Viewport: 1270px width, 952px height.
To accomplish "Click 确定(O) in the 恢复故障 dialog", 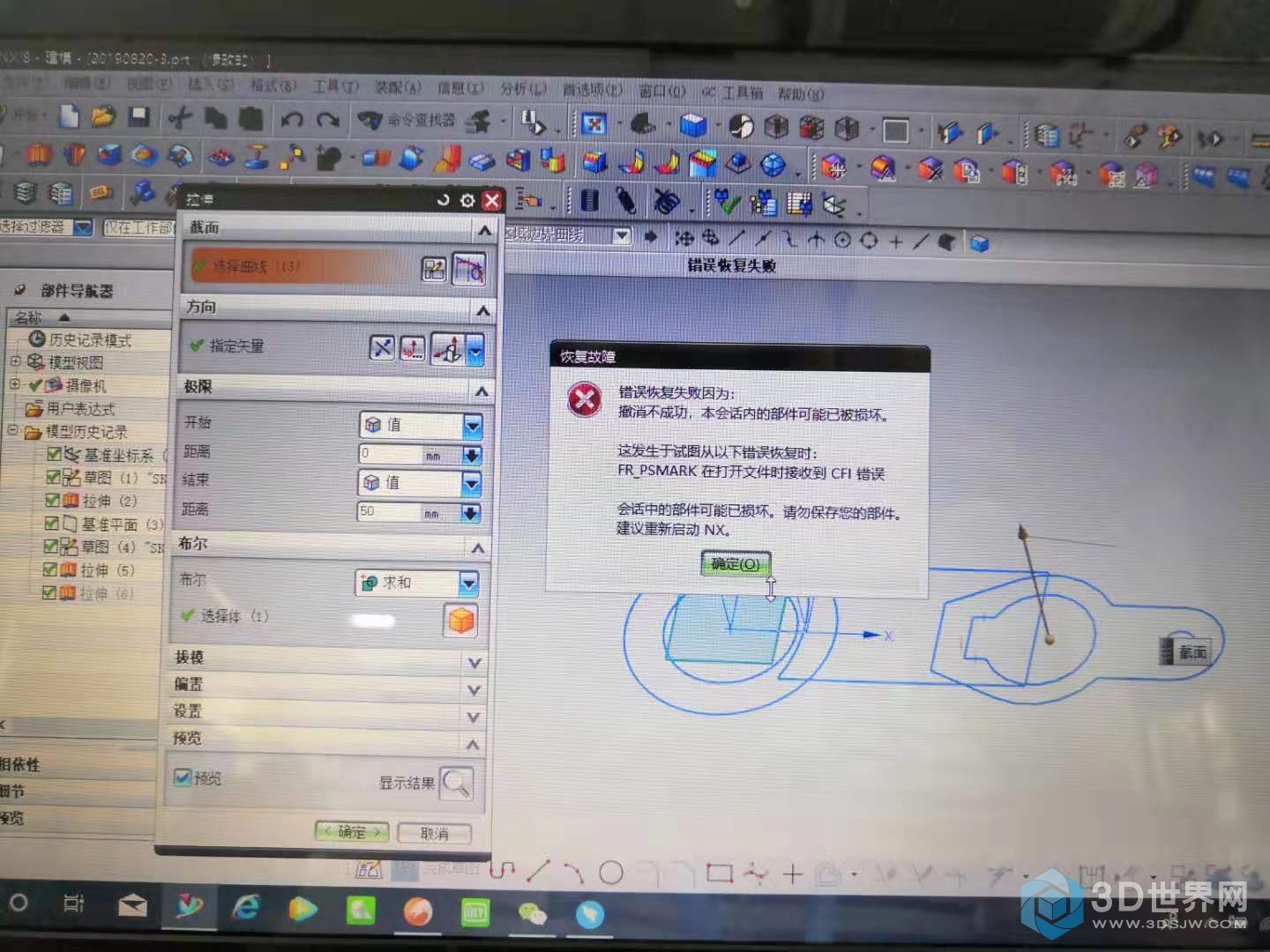I will tap(736, 563).
